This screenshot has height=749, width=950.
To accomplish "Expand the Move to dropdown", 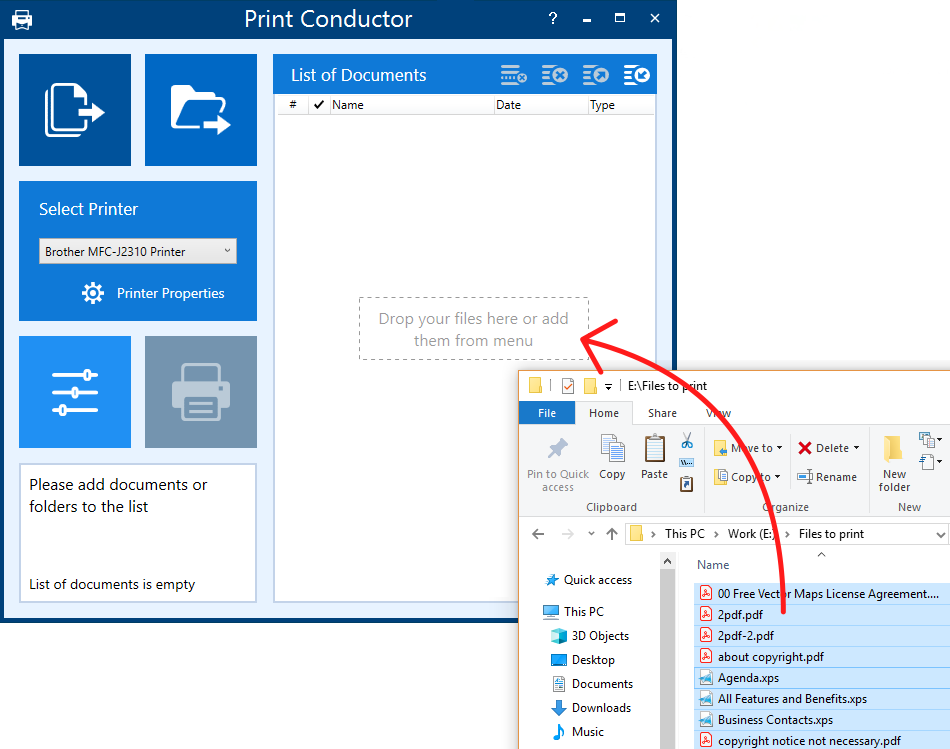I will pyautogui.click(x=780, y=448).
